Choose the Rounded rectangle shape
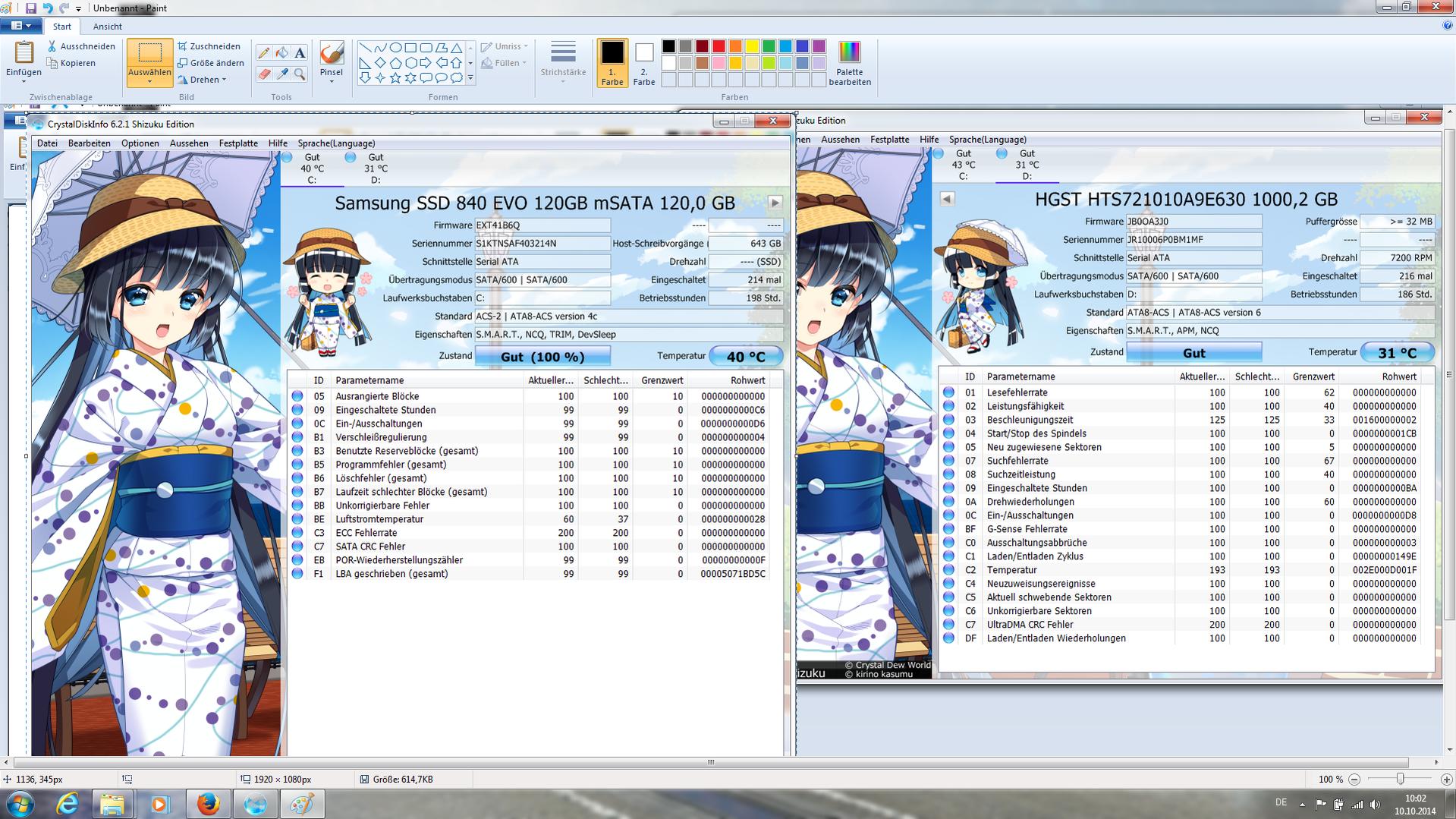 pos(426,48)
